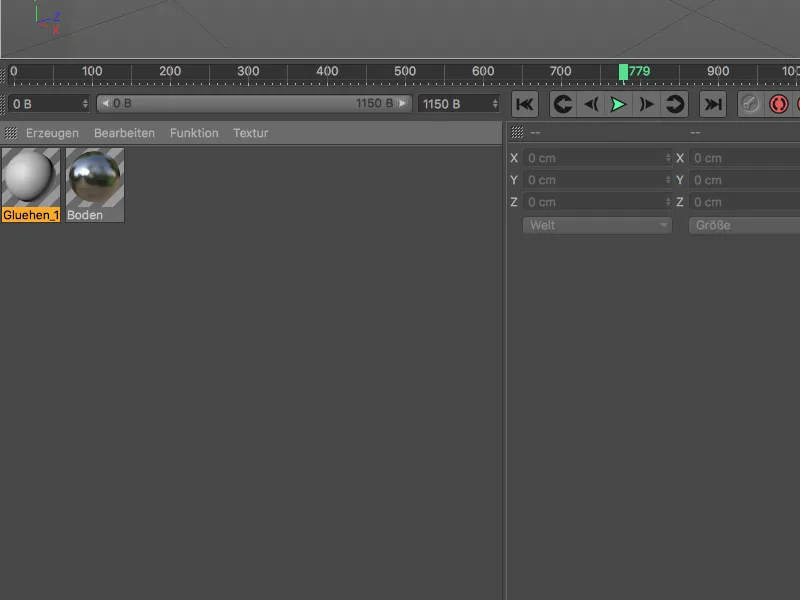This screenshot has height=600, width=800.
Task: Click the right arrow of range slider
Action: pos(403,104)
